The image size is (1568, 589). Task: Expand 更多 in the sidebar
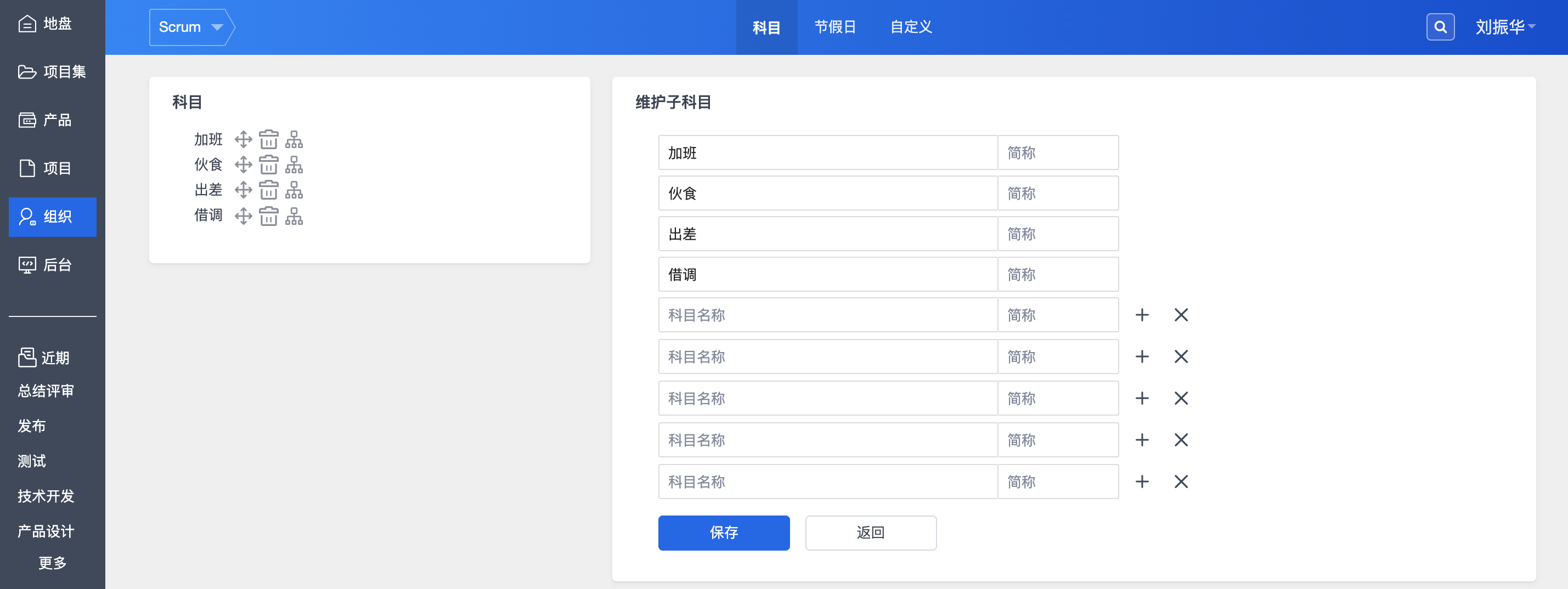point(52,563)
